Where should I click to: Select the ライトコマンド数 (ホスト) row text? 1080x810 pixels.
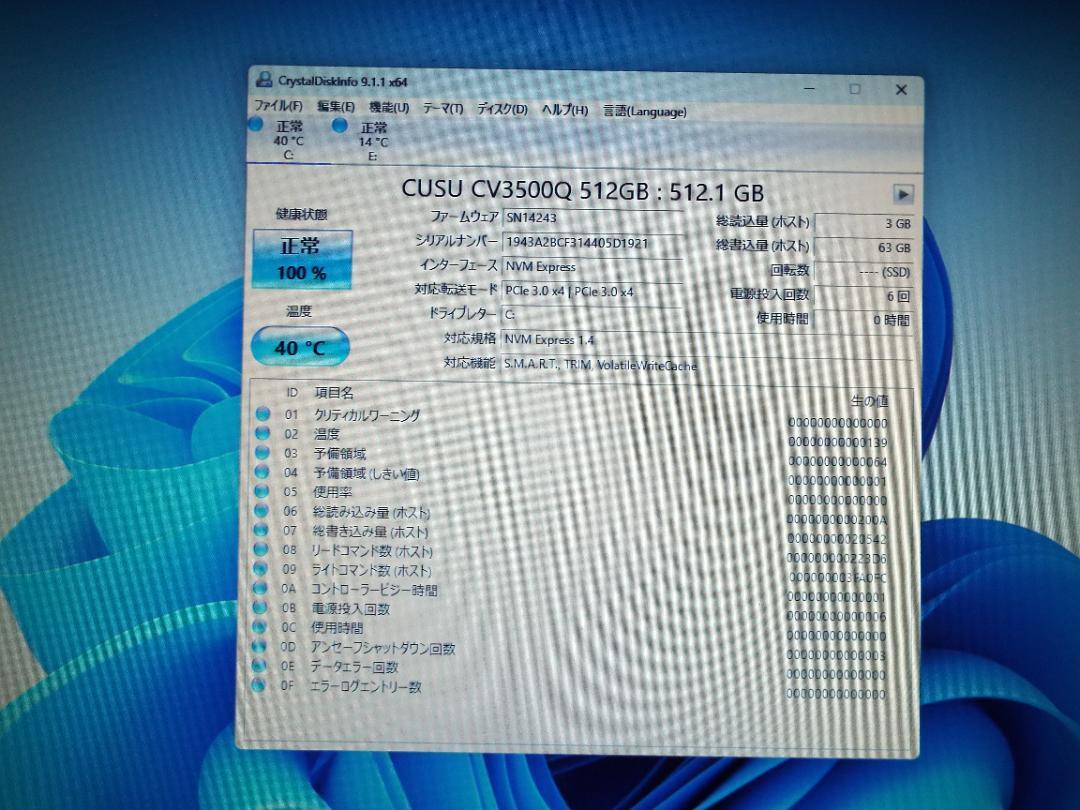pos(372,571)
